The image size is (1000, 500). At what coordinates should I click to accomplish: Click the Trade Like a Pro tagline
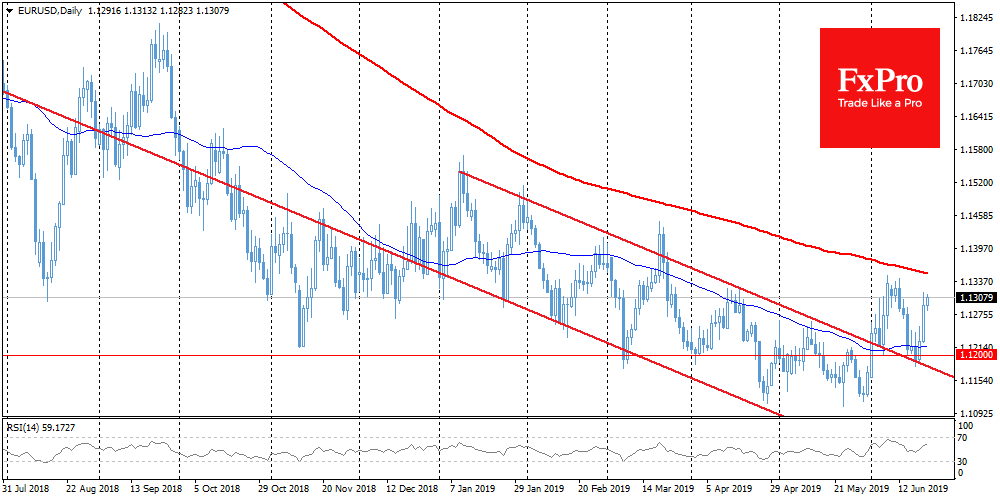[880, 105]
